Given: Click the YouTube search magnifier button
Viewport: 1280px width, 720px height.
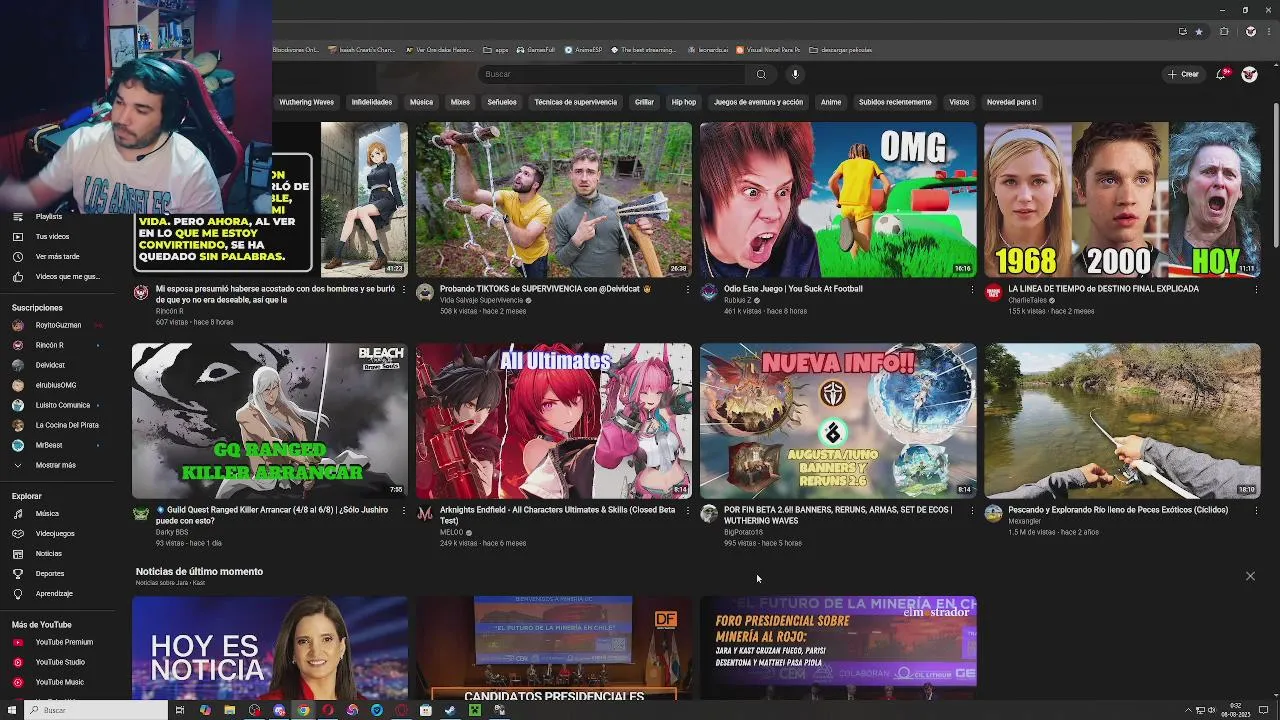Looking at the screenshot, I should pos(761,74).
